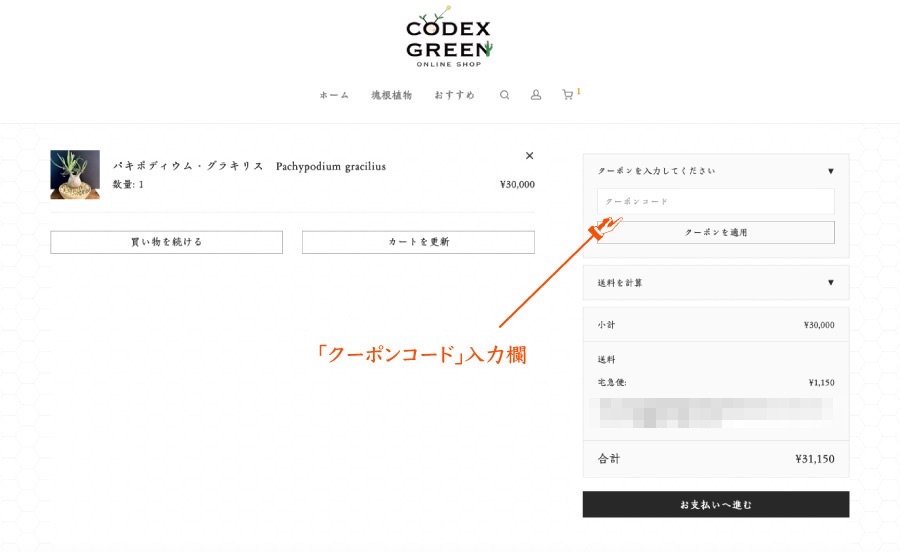Click the 数量: 1 quantity text
The width and height of the screenshot is (900, 552).
128,184
